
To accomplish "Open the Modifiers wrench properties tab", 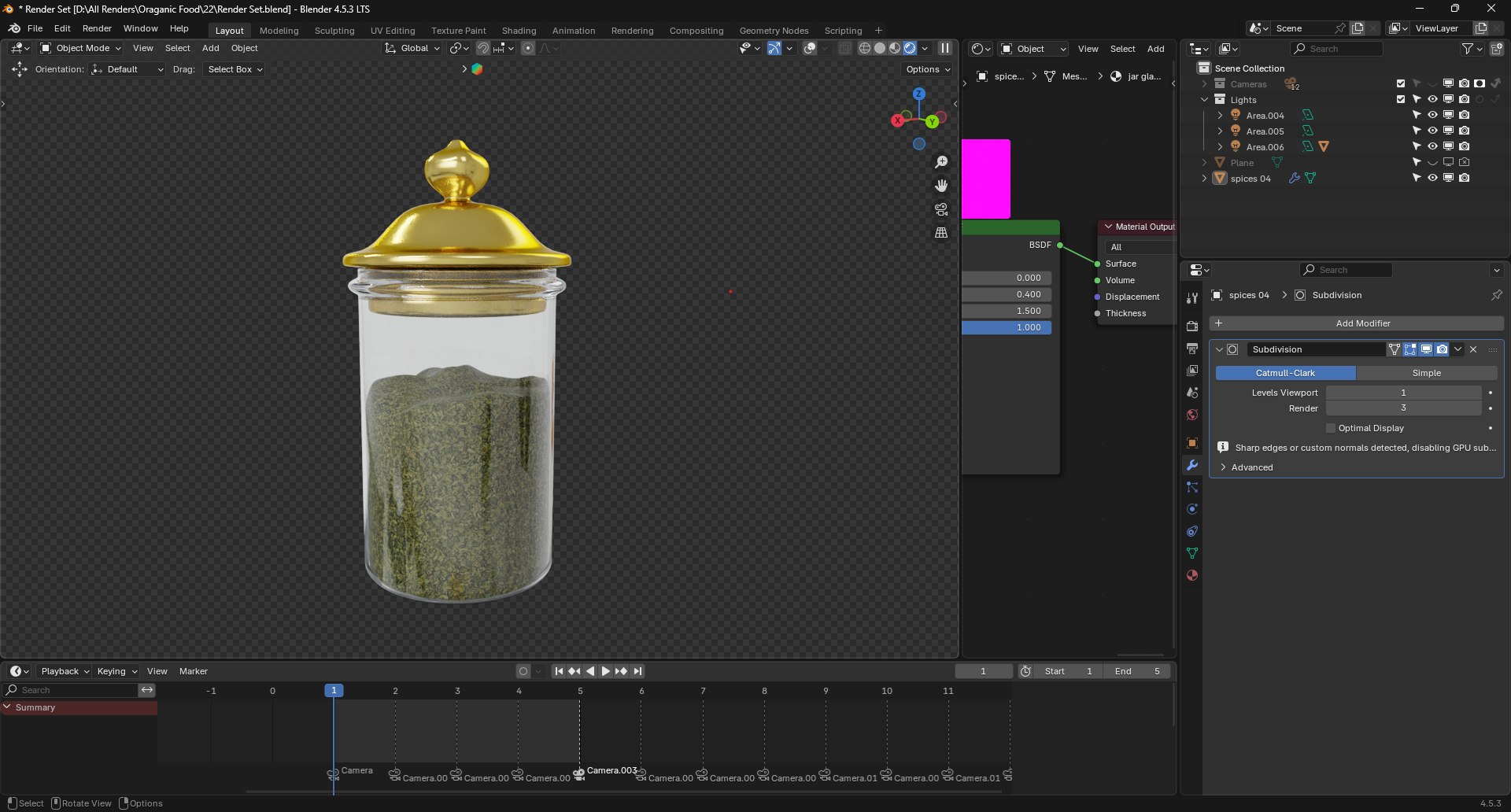I will click(1192, 465).
